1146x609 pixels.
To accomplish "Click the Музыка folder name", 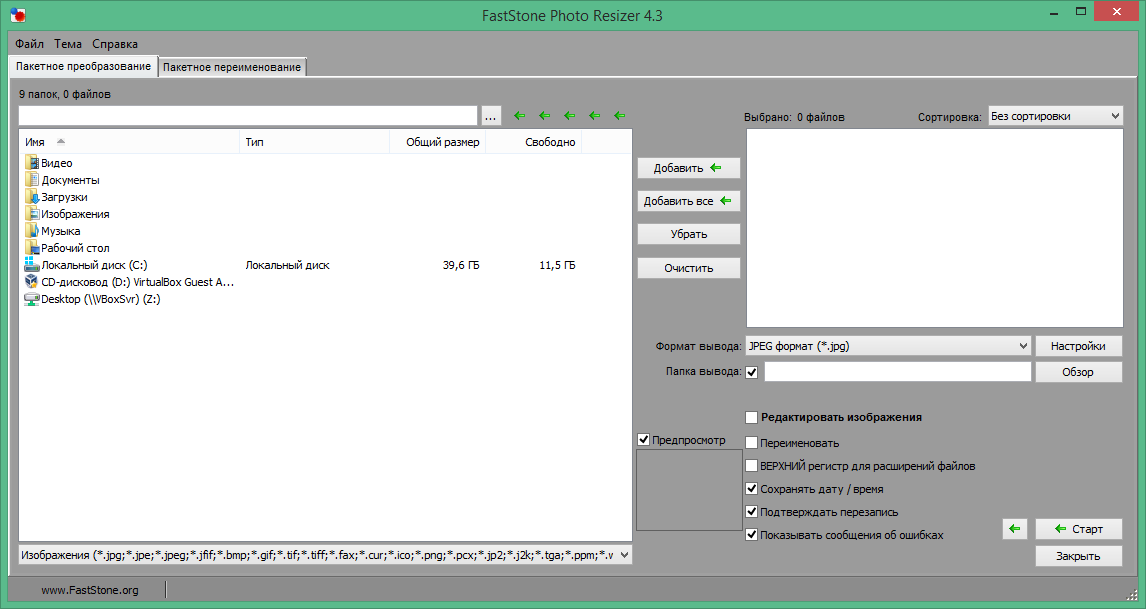I will 61,231.
